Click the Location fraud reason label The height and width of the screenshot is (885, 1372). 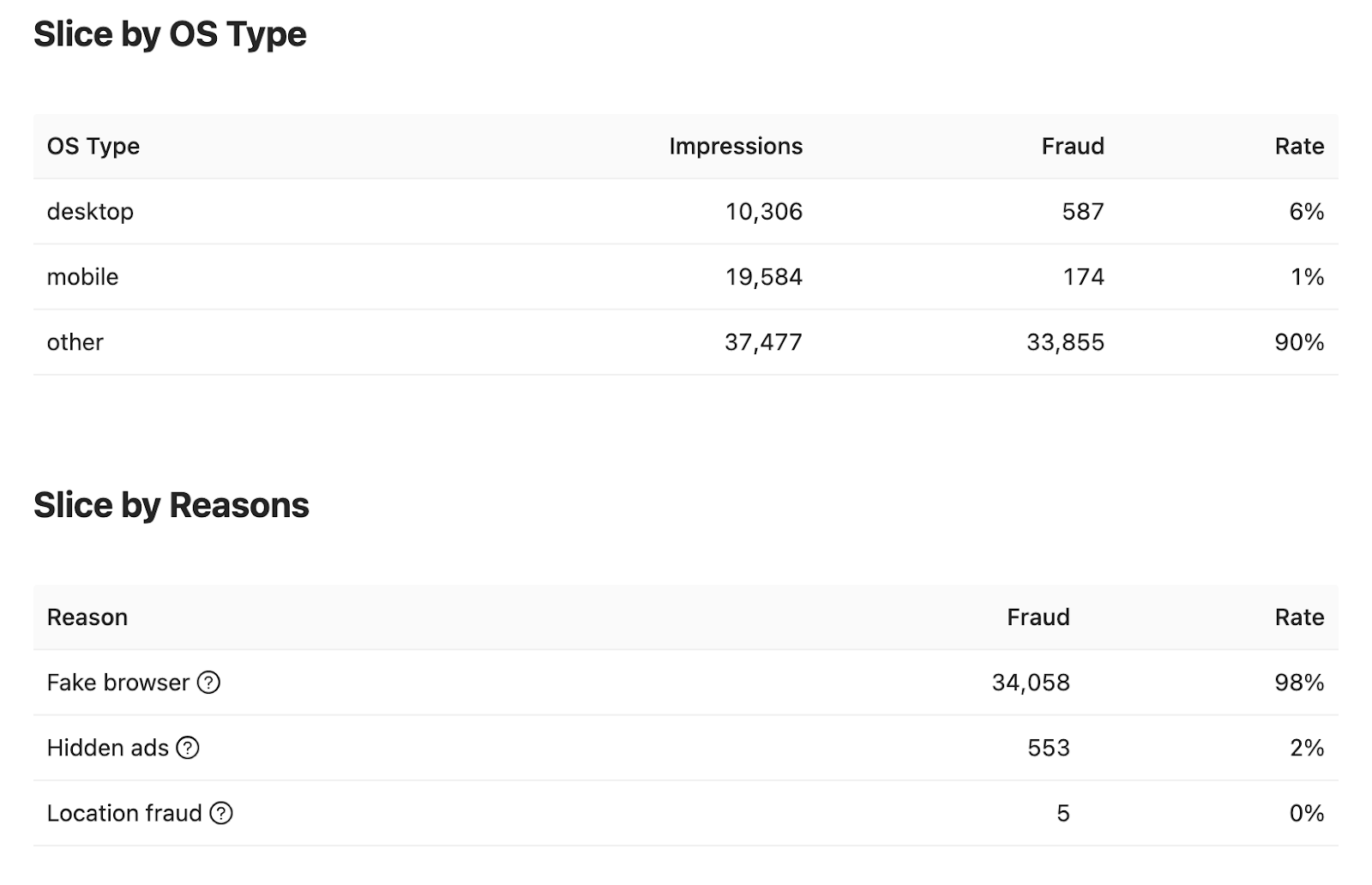click(x=124, y=813)
